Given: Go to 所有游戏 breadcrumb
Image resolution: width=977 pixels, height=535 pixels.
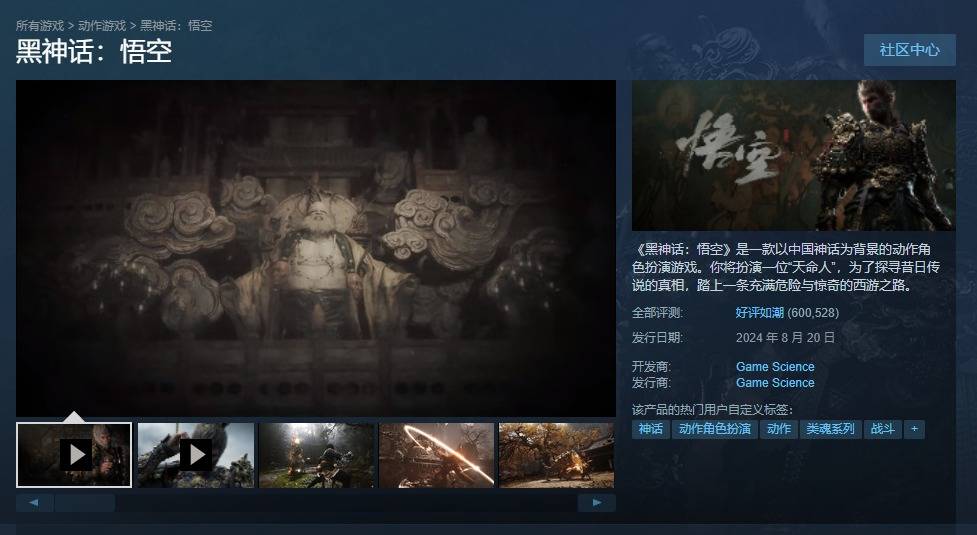Looking at the screenshot, I should click(39, 25).
